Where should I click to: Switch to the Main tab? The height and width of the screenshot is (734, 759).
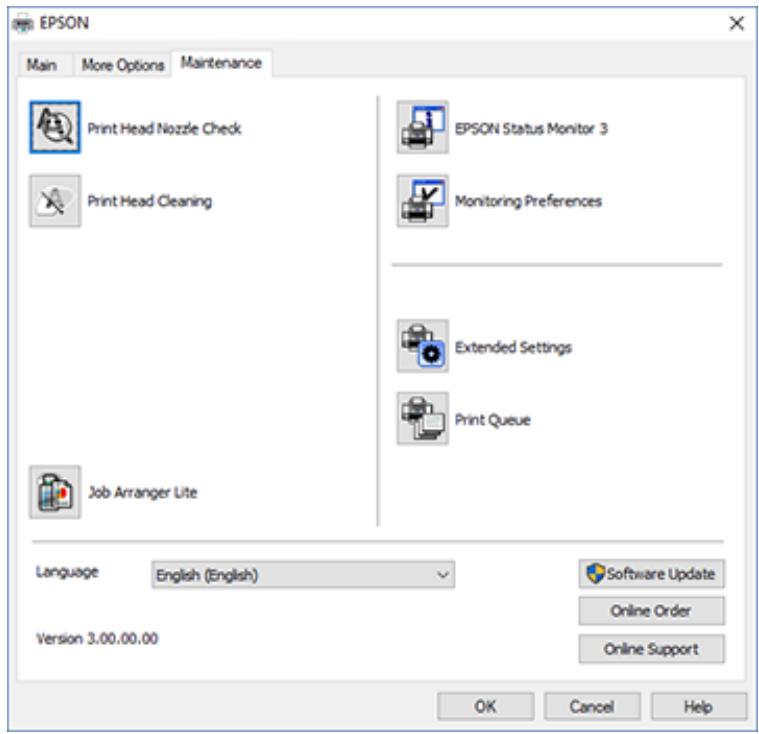(x=42, y=64)
